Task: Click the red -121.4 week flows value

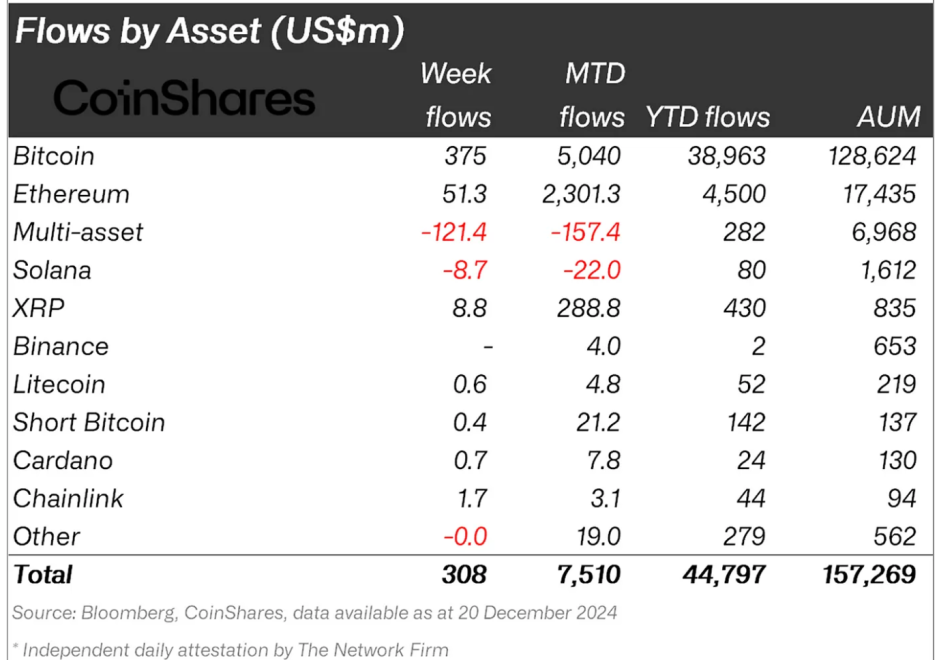Action: (x=454, y=232)
